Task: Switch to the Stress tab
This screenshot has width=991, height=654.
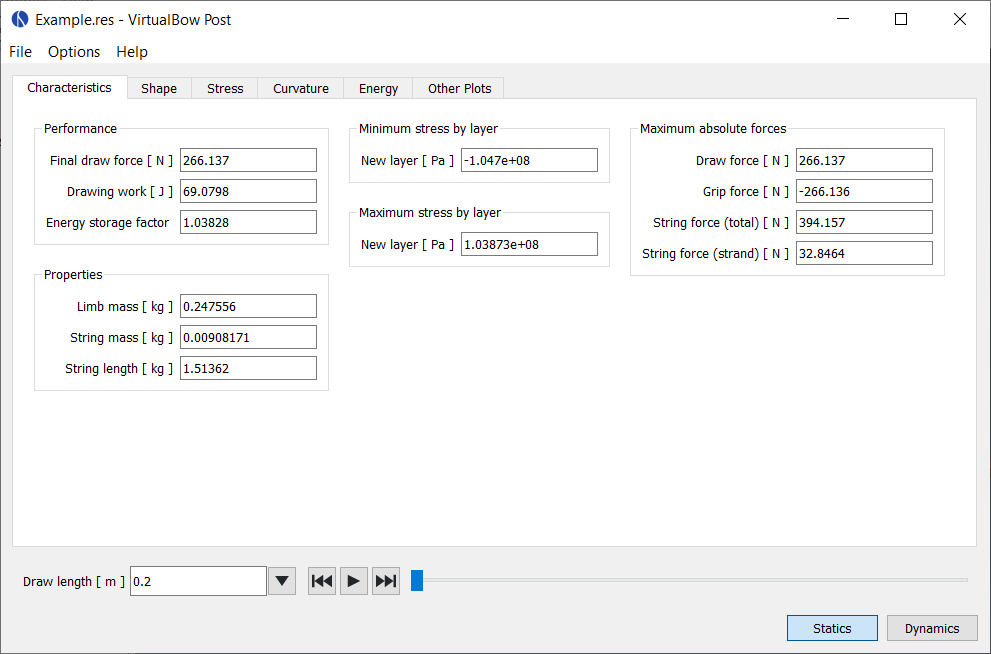Action: [x=225, y=88]
